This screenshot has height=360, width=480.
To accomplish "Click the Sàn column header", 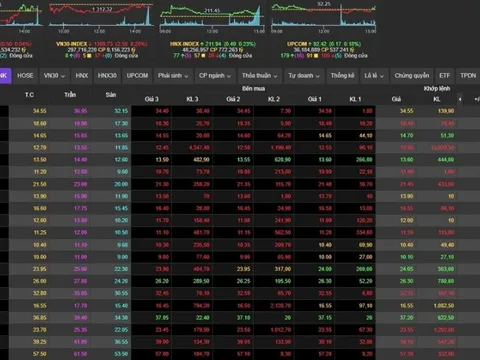I will point(111,95).
